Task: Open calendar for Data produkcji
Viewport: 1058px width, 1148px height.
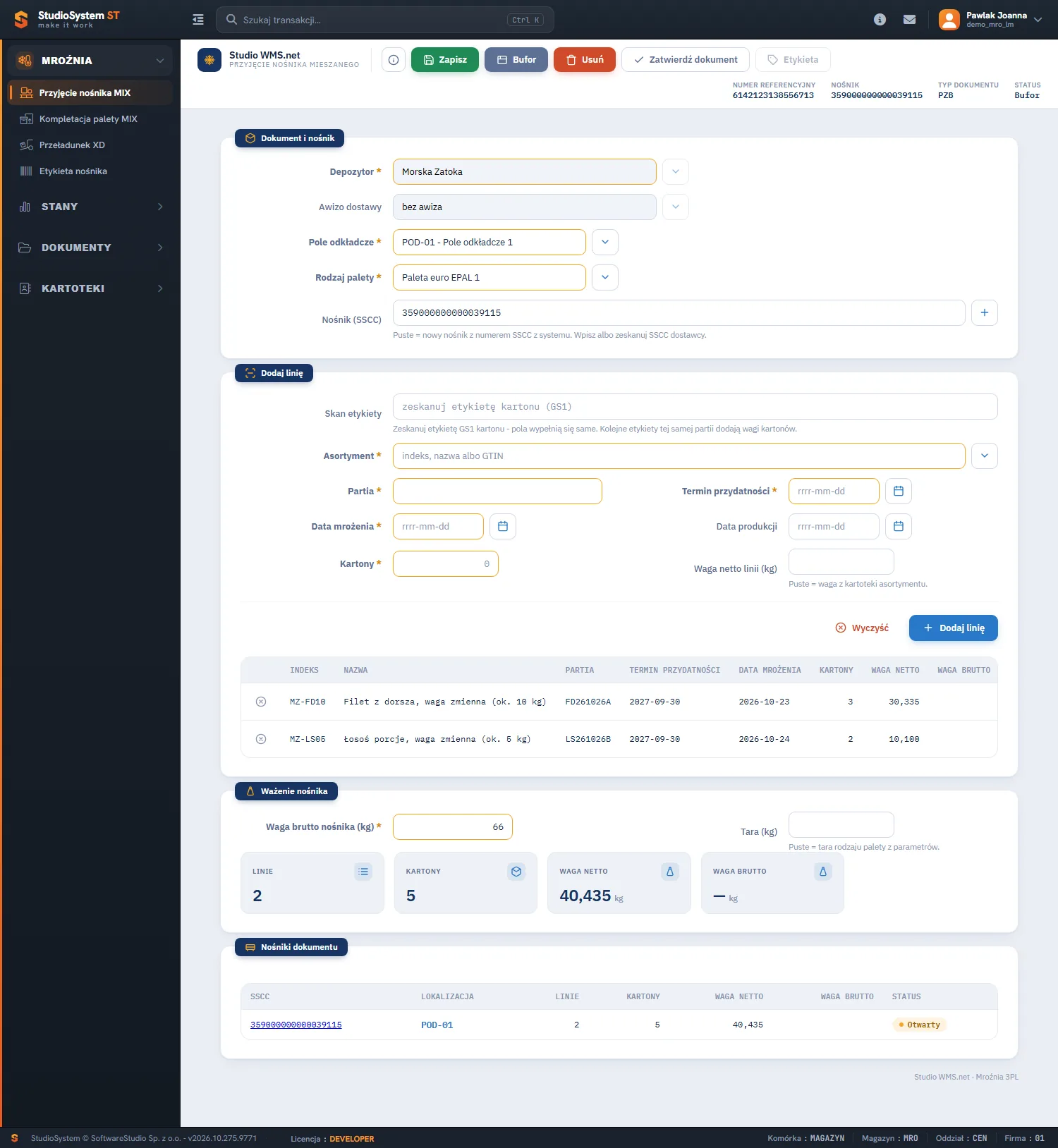Action: 899,526
